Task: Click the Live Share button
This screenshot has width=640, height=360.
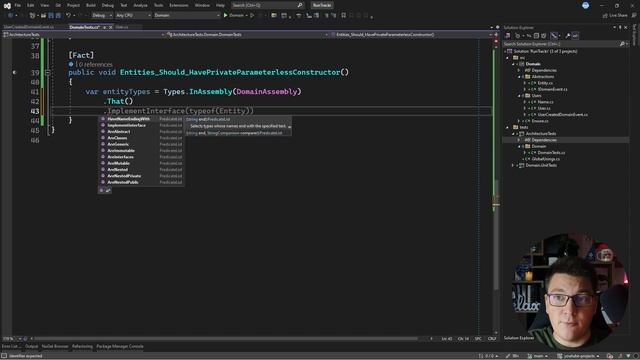Action: point(615,16)
